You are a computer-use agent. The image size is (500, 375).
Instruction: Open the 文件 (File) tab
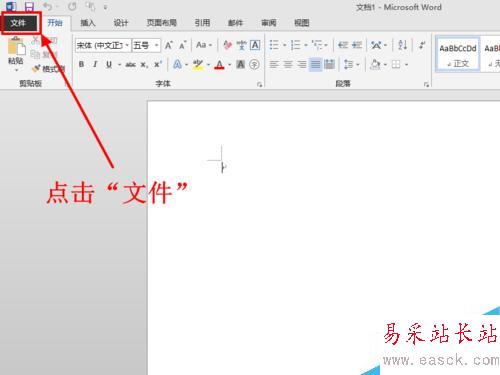18,23
